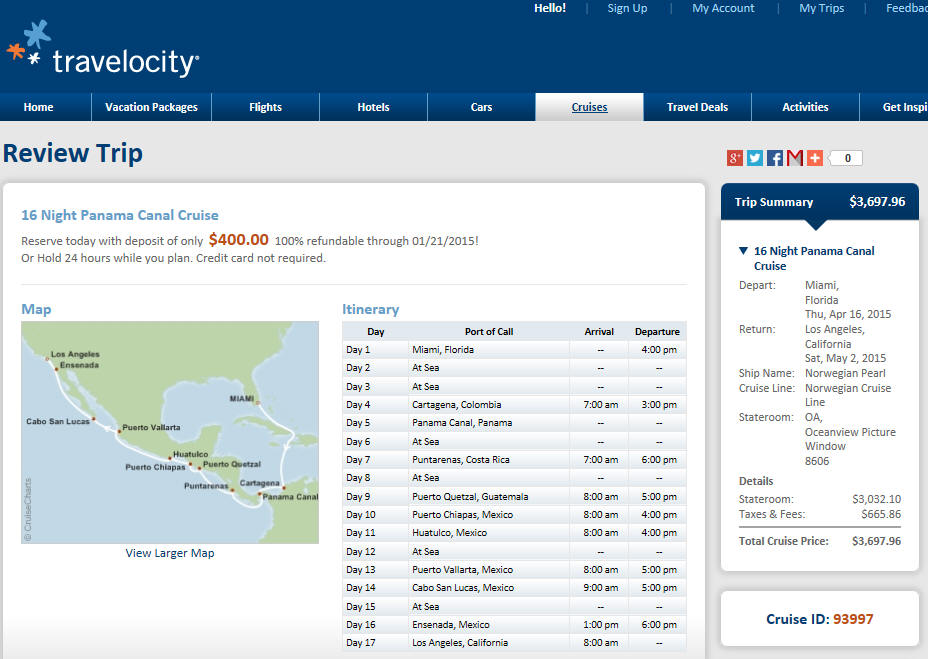Click the 9:00 am Cabo San Lucas arrival
928x659 pixels.
(600, 588)
